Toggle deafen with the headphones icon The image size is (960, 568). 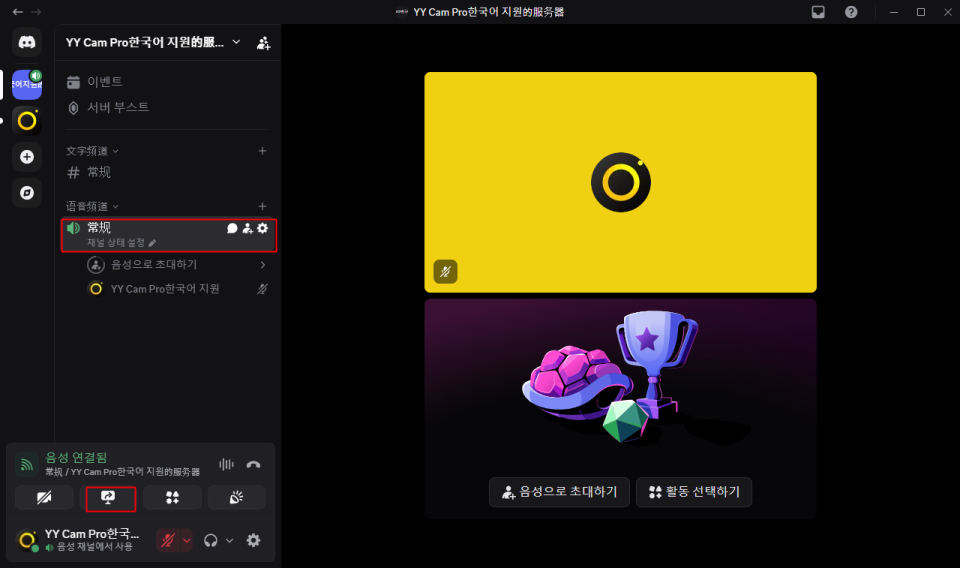[x=211, y=540]
